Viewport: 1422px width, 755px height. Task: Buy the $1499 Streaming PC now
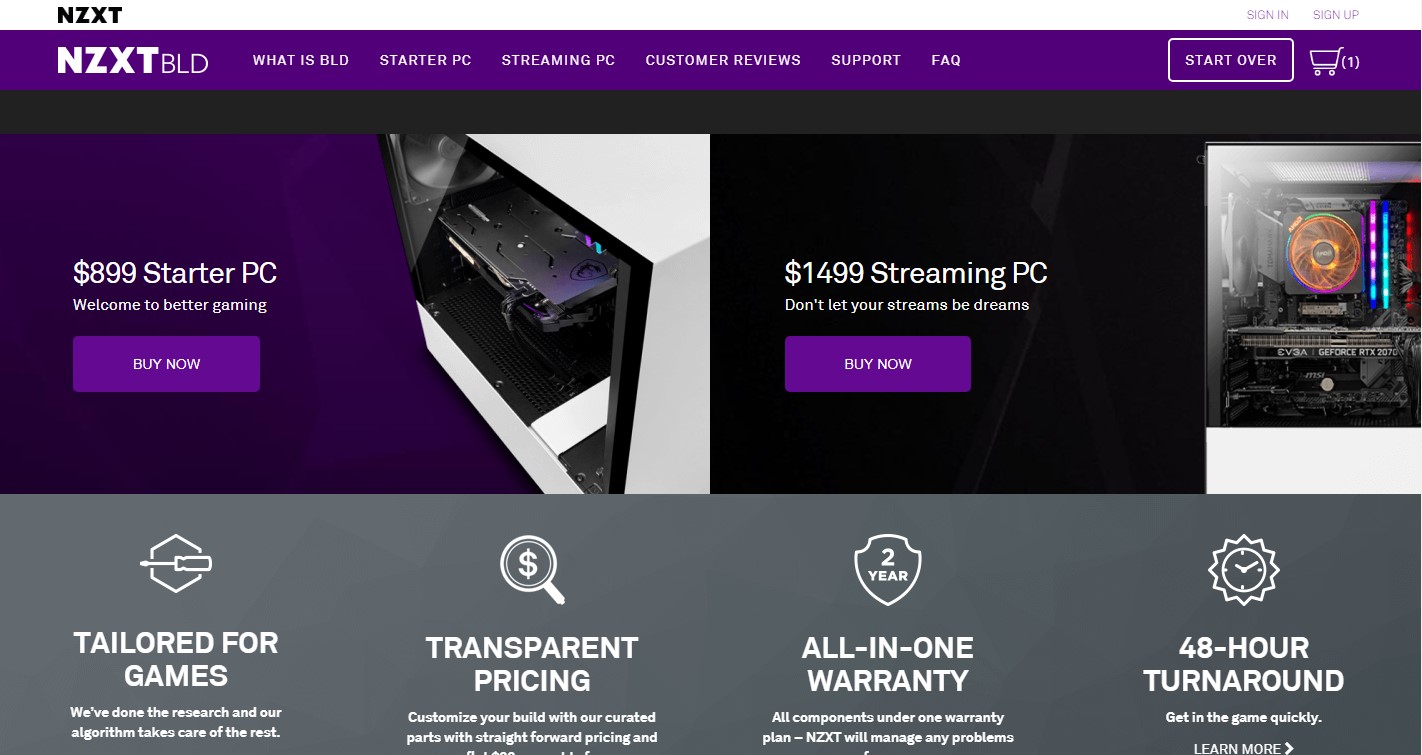coord(878,364)
